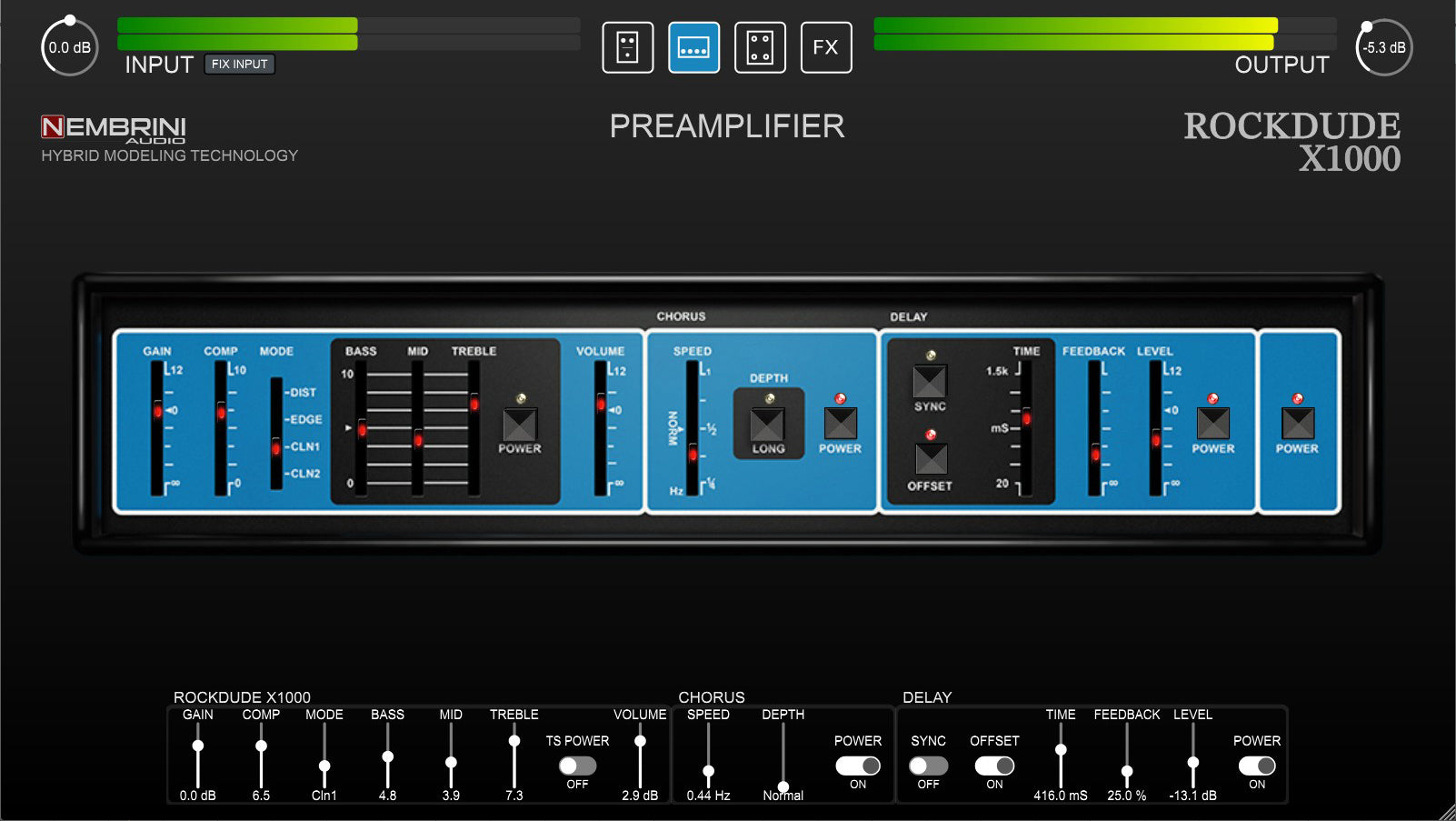Click the FIX INPUT button
Viewport: 1456px width, 821px height.
239,64
